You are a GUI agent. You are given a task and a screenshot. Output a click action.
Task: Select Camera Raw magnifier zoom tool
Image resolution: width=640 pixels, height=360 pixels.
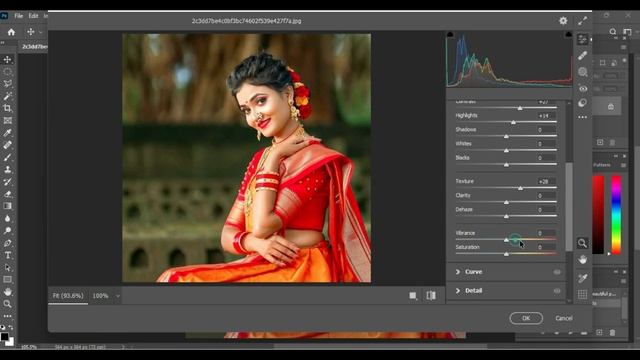582,243
